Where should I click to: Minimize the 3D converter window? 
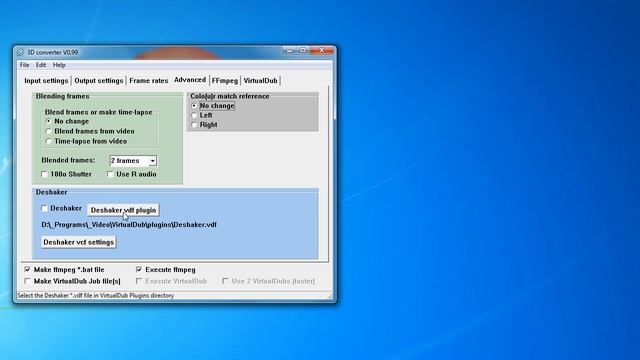click(289, 51)
